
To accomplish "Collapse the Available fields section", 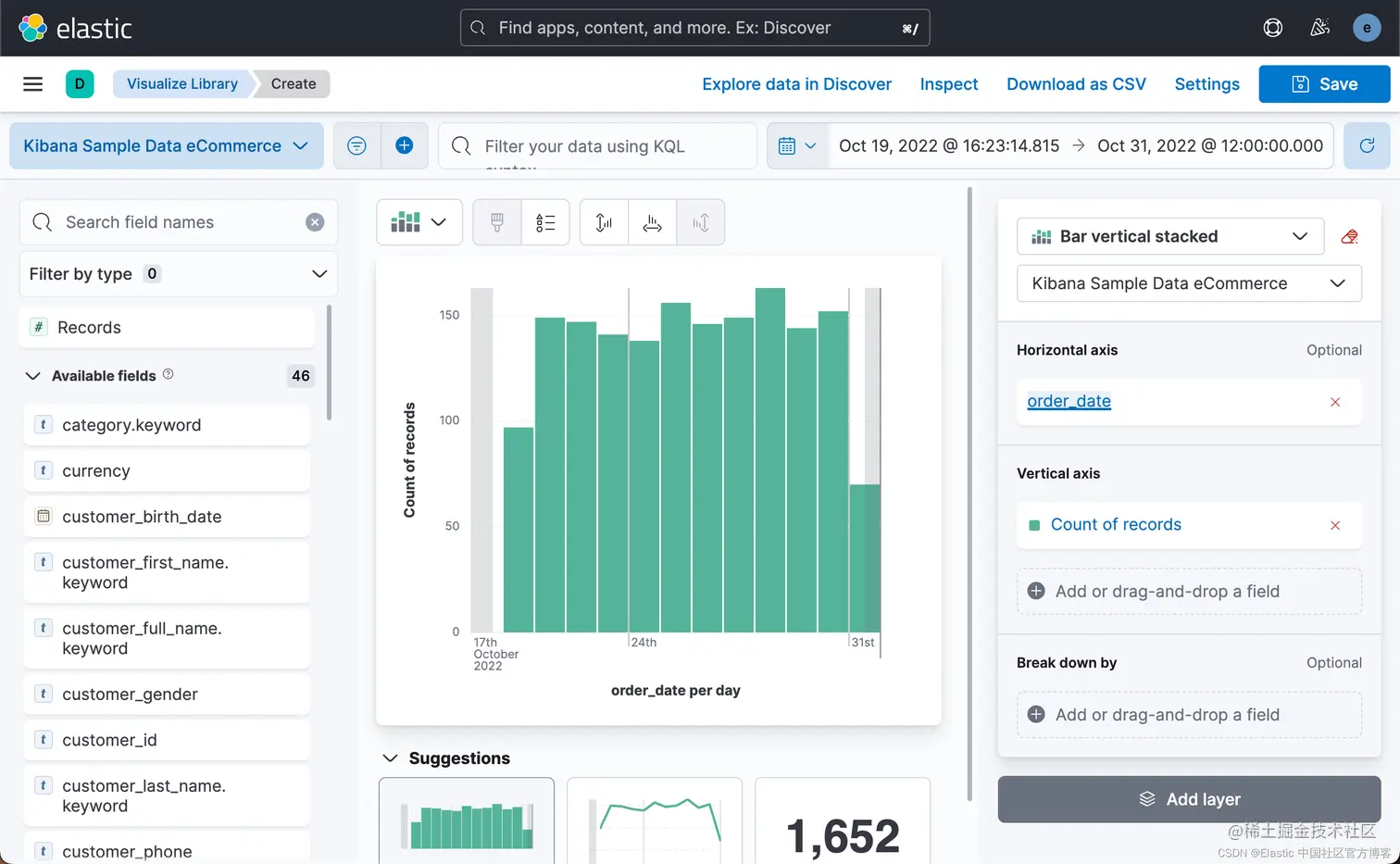I will (32, 376).
